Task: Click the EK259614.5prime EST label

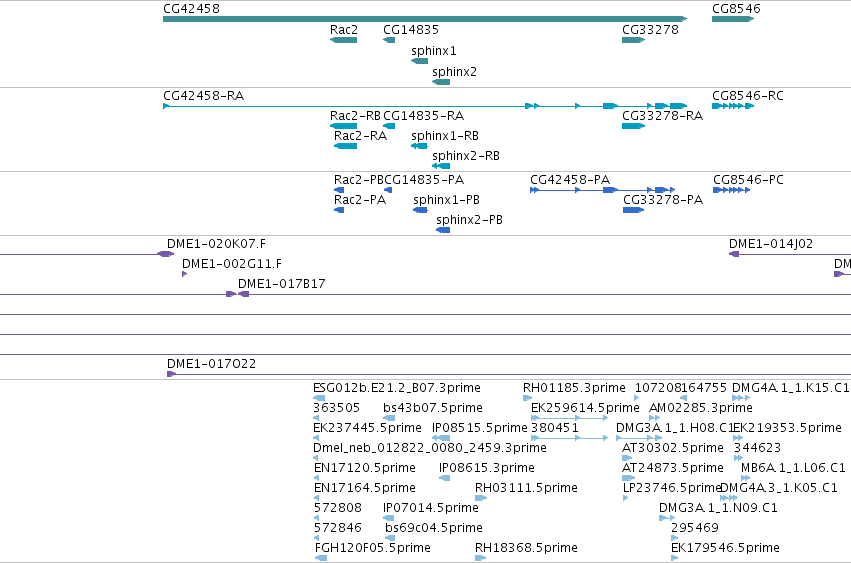Action: (585, 408)
